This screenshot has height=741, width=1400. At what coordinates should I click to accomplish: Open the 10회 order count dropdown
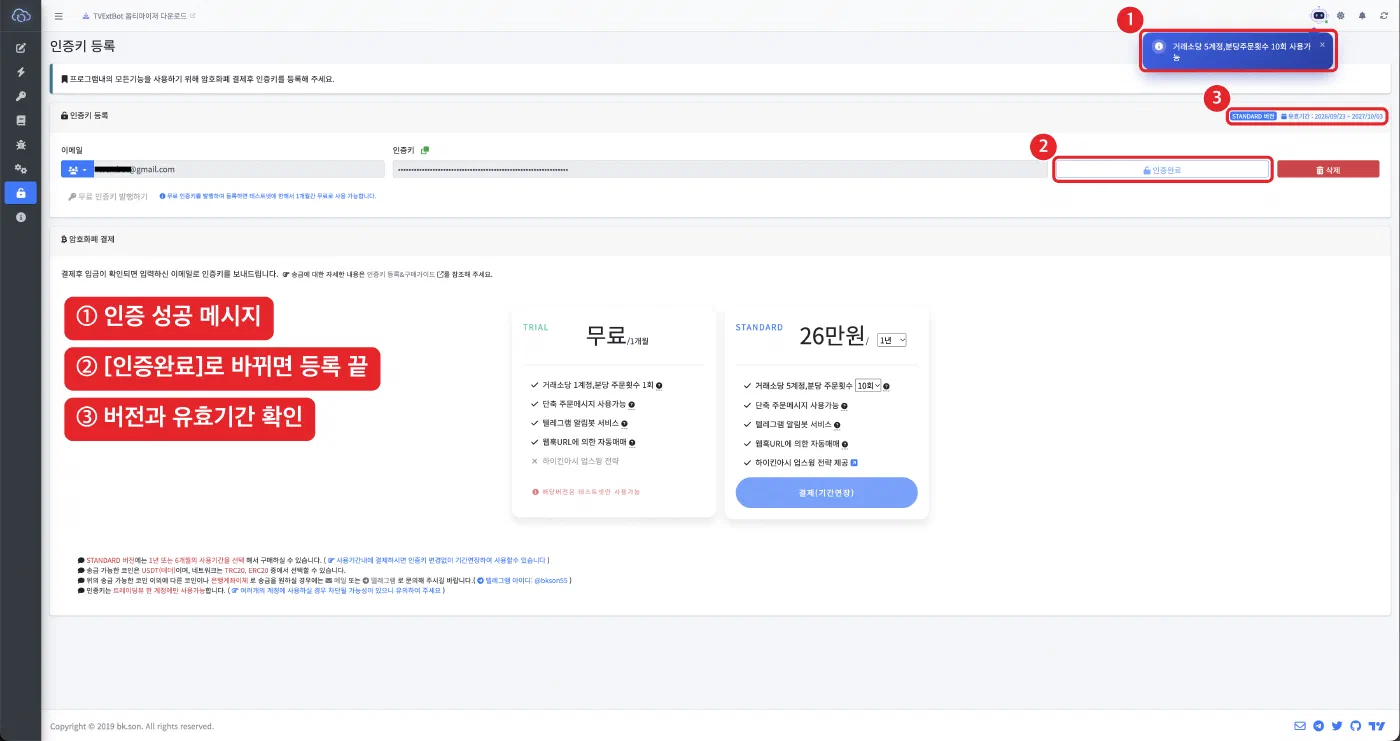(x=868, y=386)
